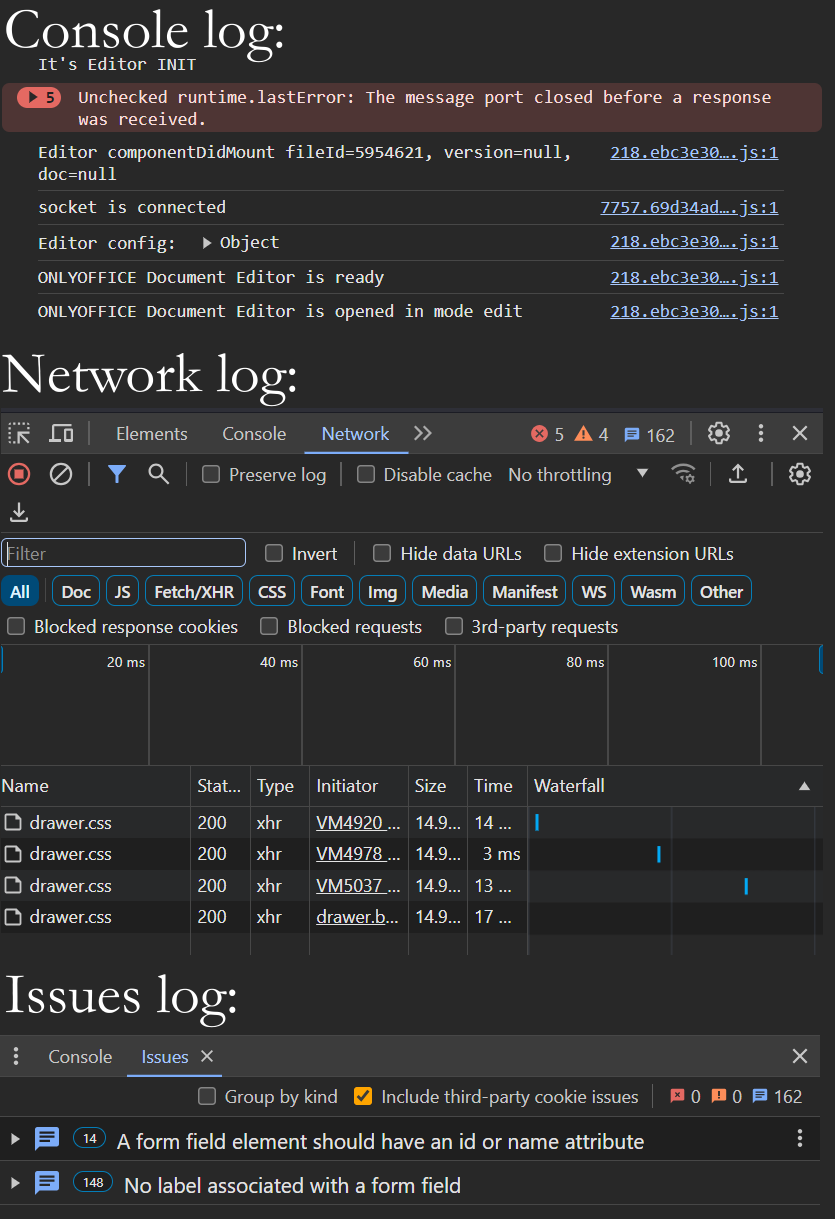The width and height of the screenshot is (835, 1219).
Task: Enable Preserve log checkbox
Action: 211,474
